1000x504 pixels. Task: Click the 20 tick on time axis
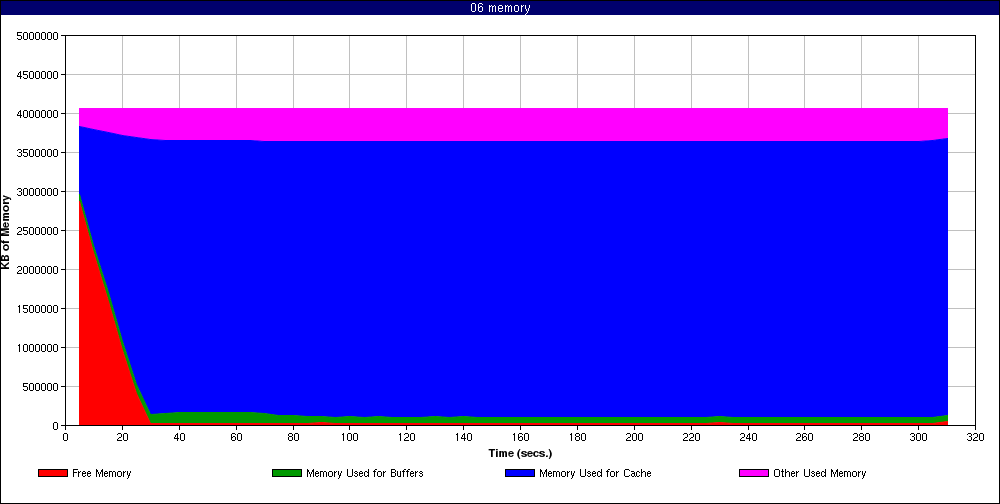[x=122, y=438]
